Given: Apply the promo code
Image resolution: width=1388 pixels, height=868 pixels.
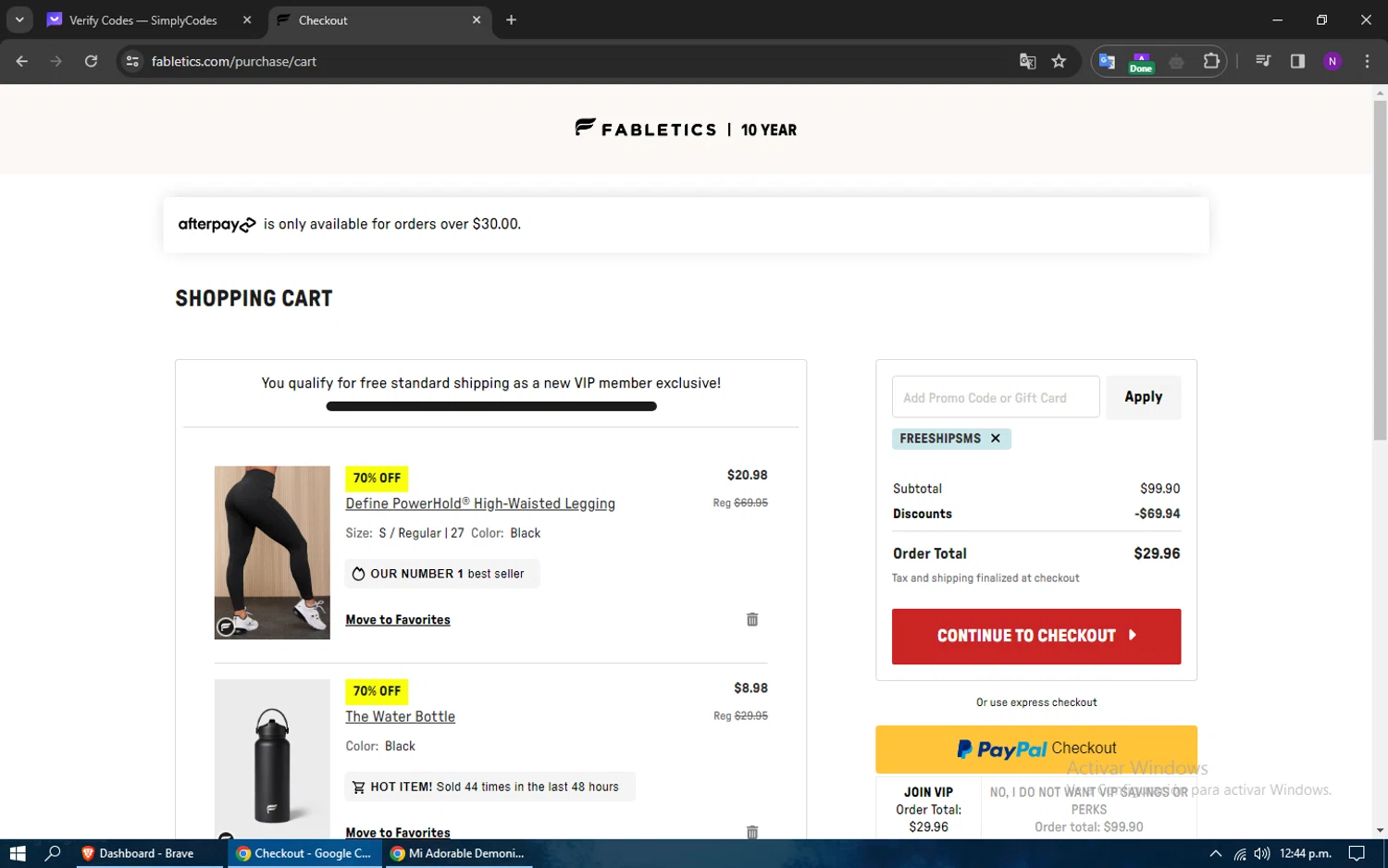Looking at the screenshot, I should point(1144,397).
